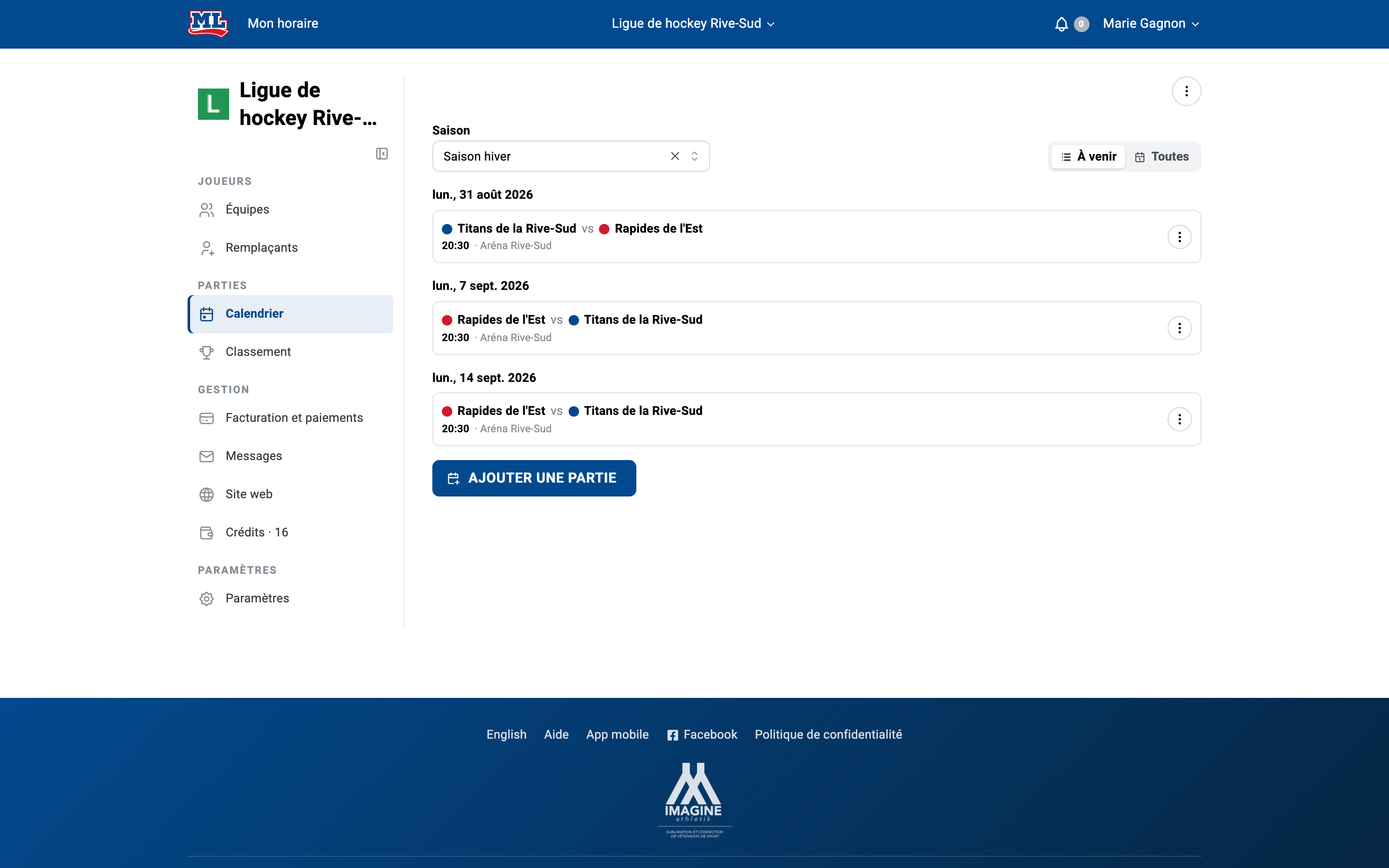Switch to Toutes view
The image size is (1389, 868).
[x=1162, y=157]
